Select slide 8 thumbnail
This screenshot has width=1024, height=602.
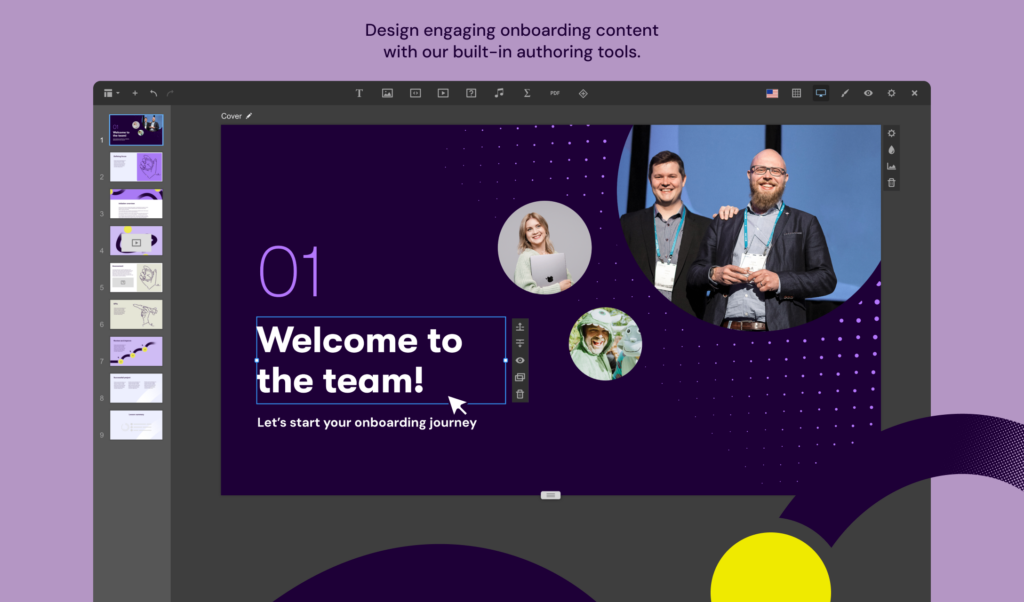[x=136, y=388]
